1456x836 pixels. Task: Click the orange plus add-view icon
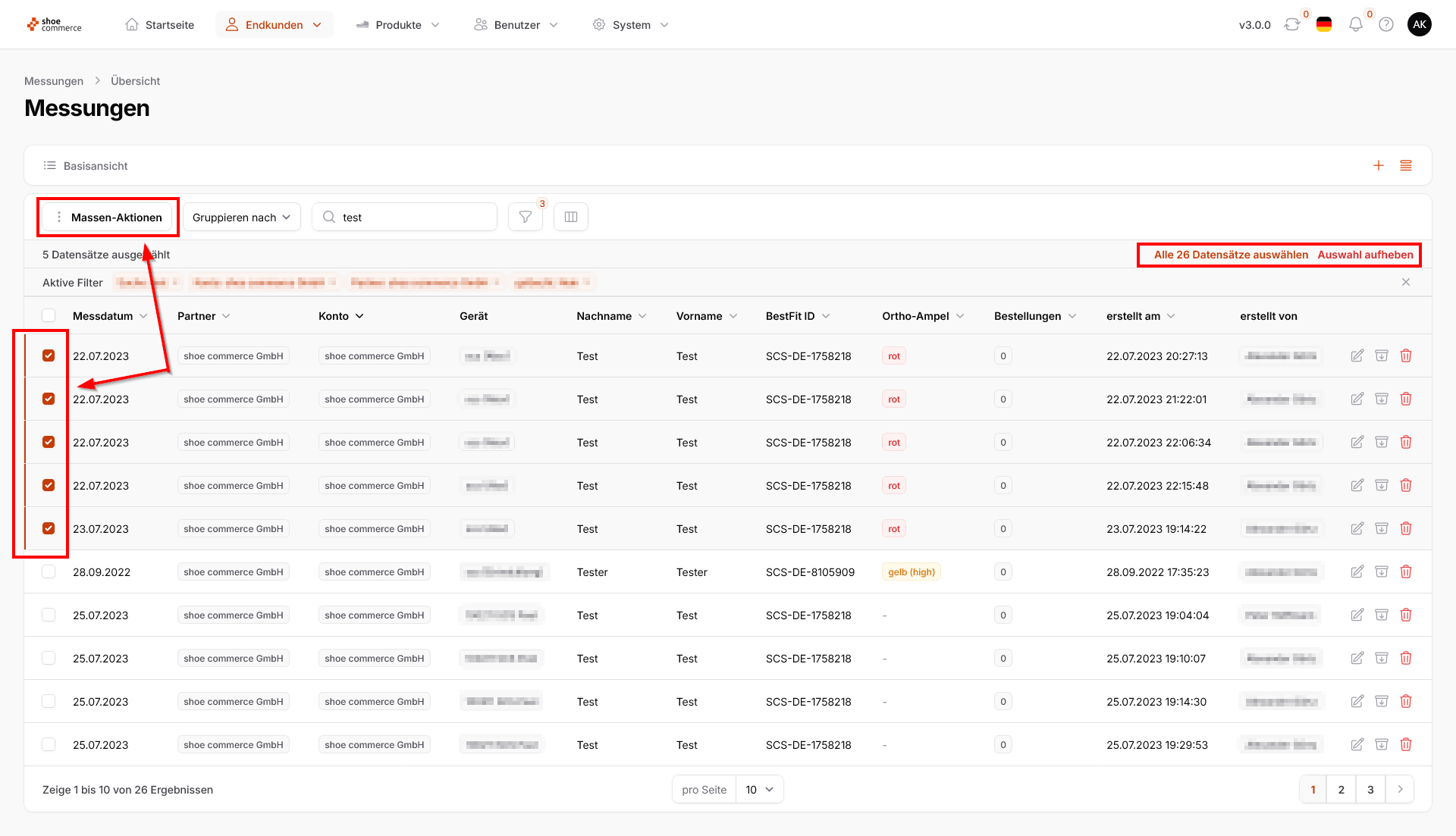1379,166
